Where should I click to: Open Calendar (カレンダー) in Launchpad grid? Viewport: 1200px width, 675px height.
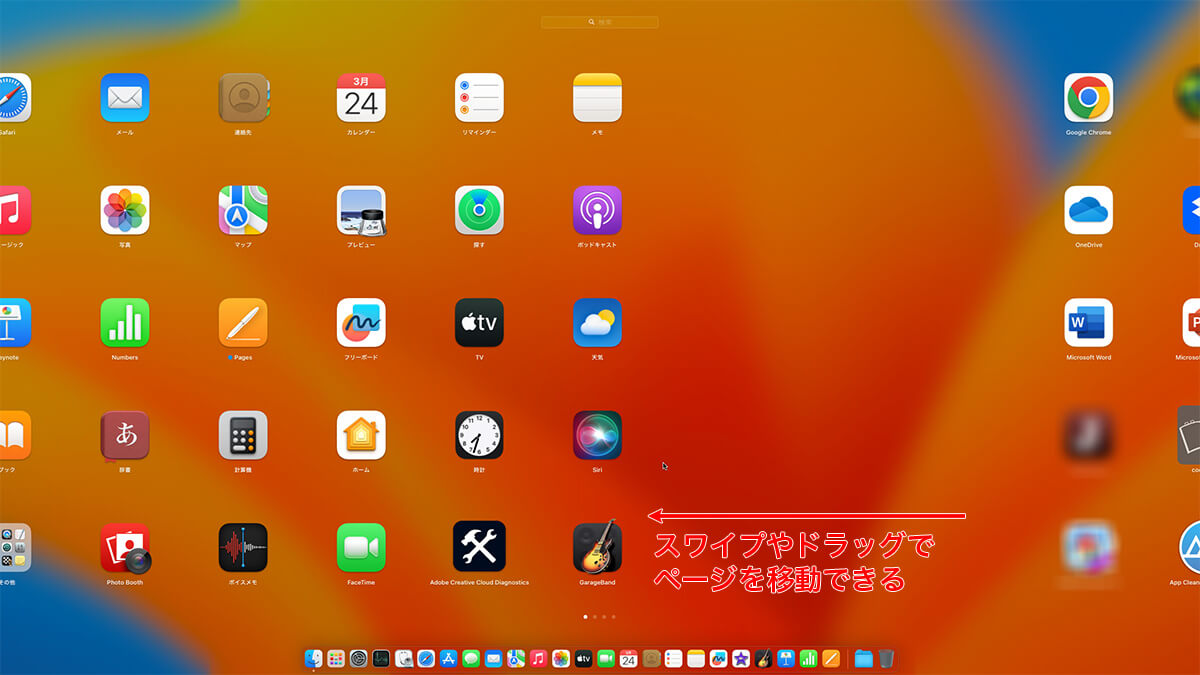pyautogui.click(x=361, y=98)
